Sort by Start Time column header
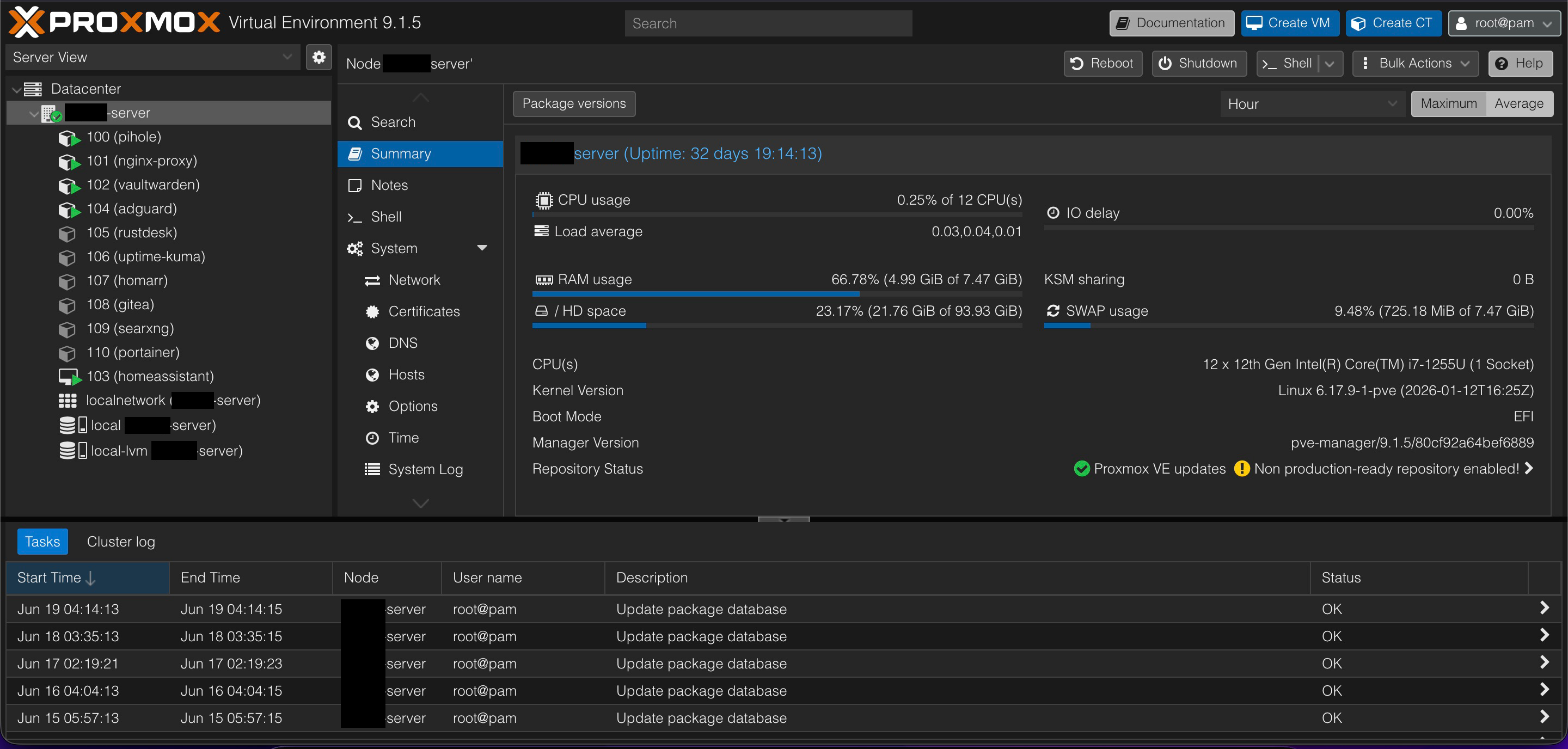 click(87, 578)
